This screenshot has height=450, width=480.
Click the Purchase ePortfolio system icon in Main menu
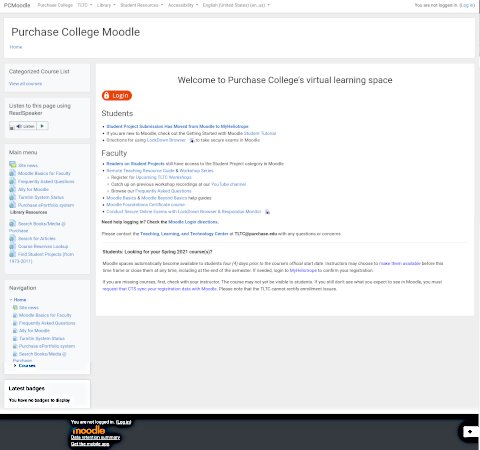tap(12, 205)
